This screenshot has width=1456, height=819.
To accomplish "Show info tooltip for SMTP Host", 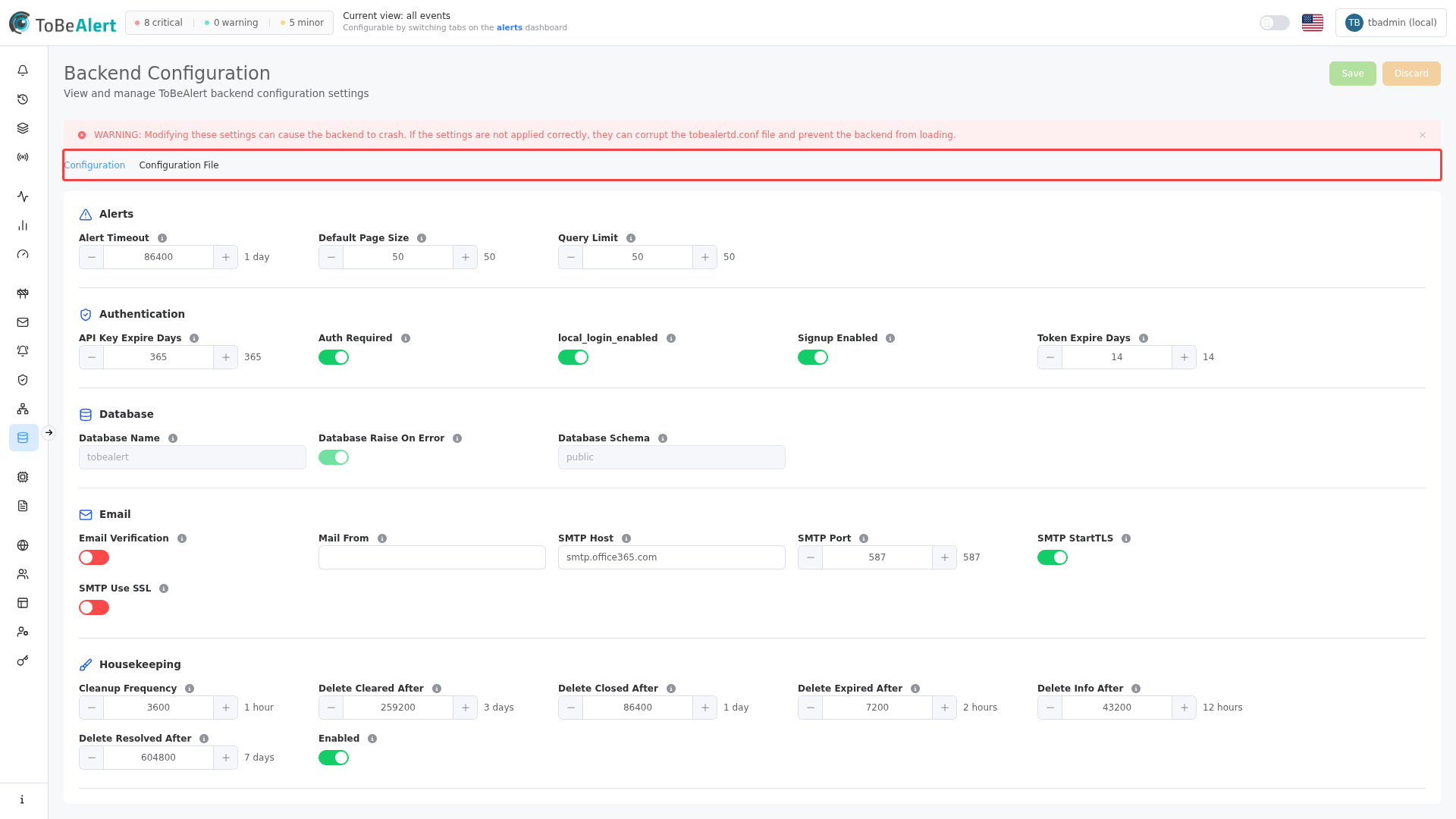I will 626,538.
